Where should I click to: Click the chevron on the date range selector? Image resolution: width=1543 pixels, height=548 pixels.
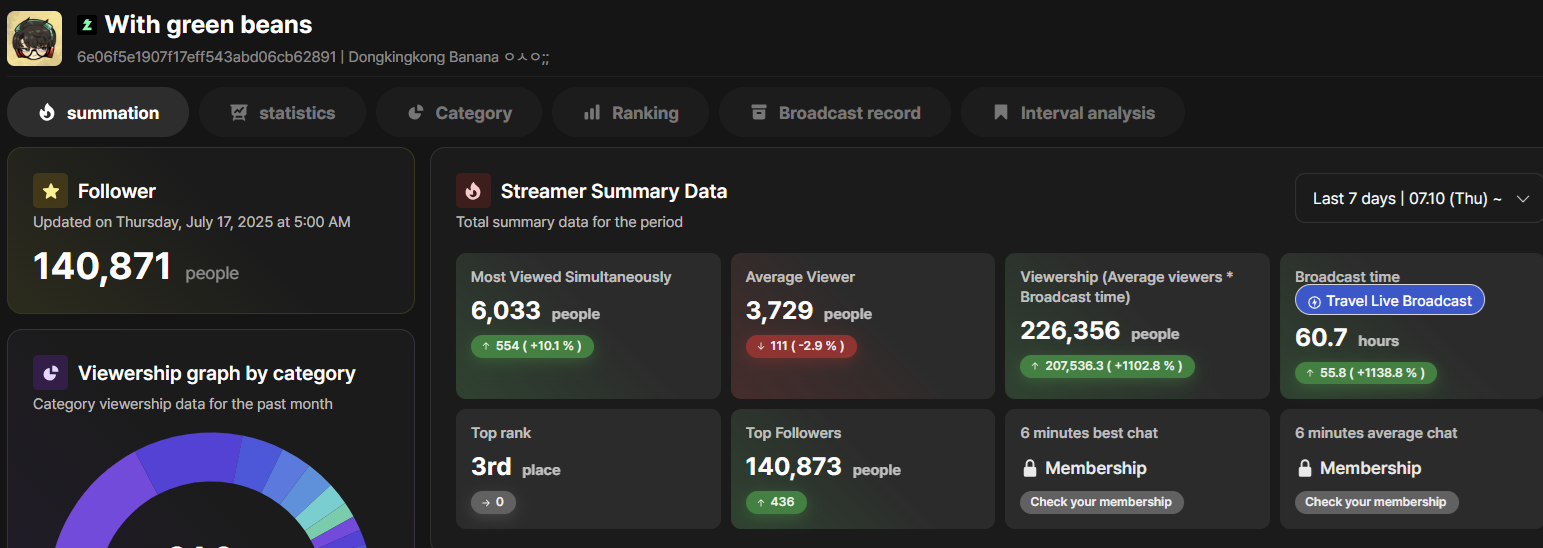pyautogui.click(x=1523, y=199)
